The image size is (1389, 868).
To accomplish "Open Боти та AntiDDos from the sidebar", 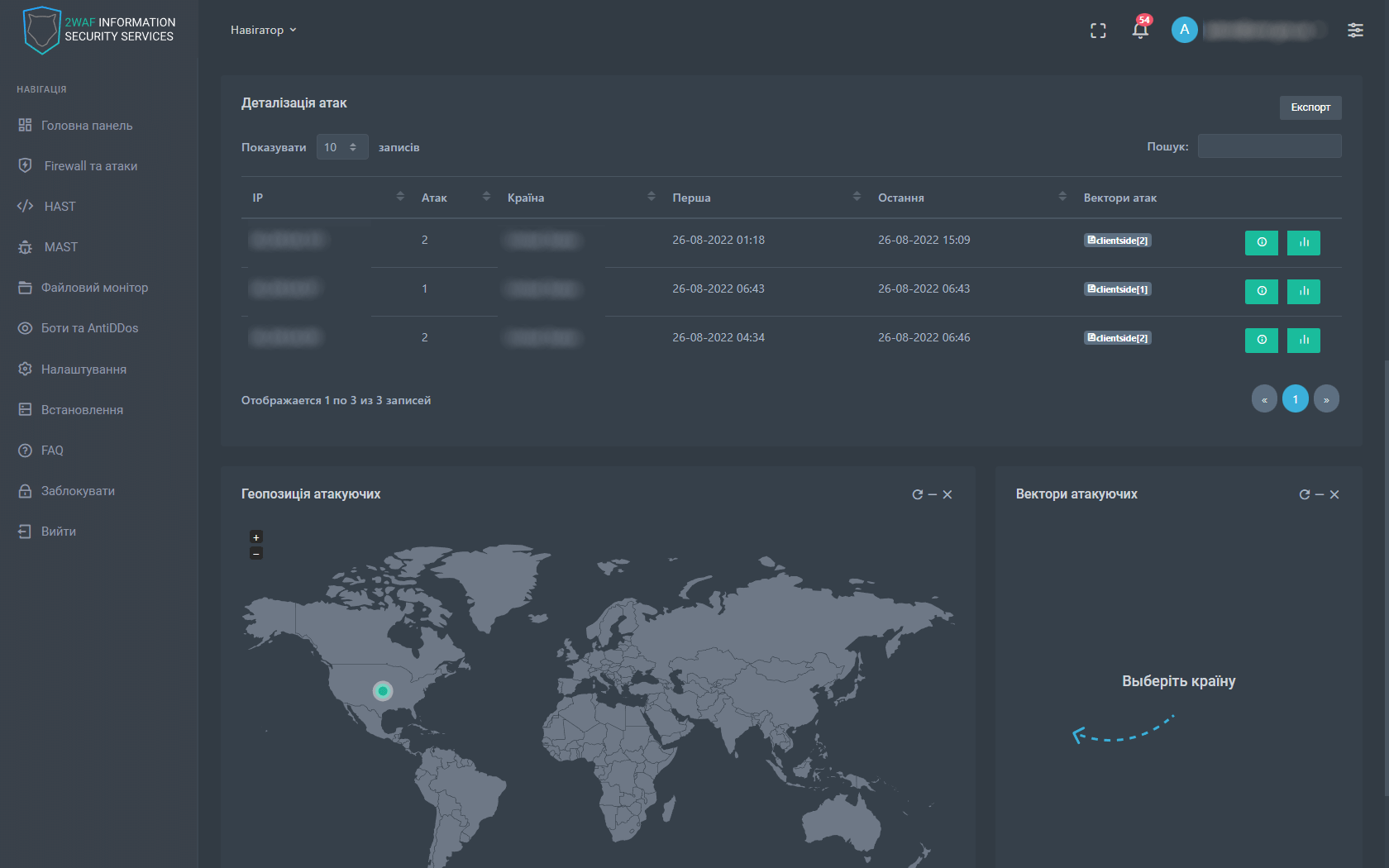I will tap(88, 327).
